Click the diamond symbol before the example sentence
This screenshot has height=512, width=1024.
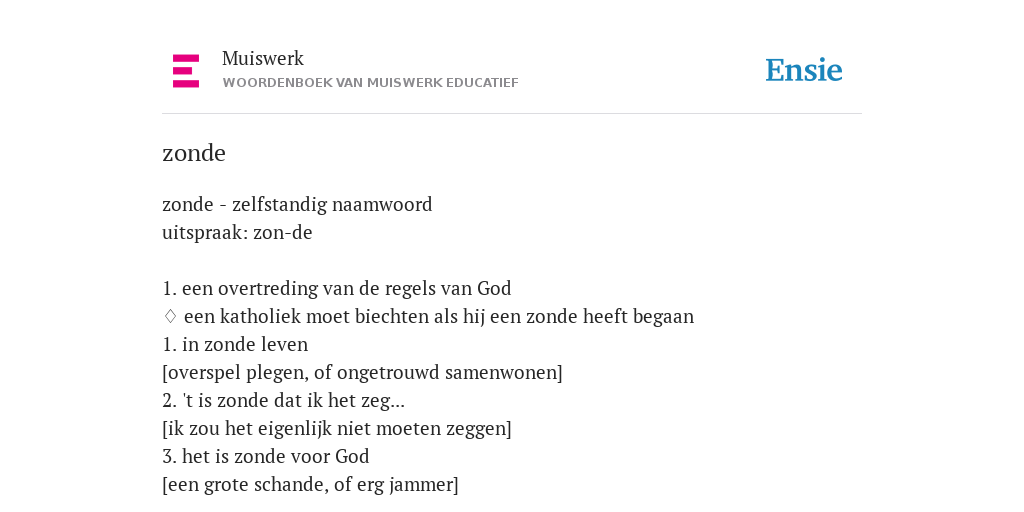[170, 317]
